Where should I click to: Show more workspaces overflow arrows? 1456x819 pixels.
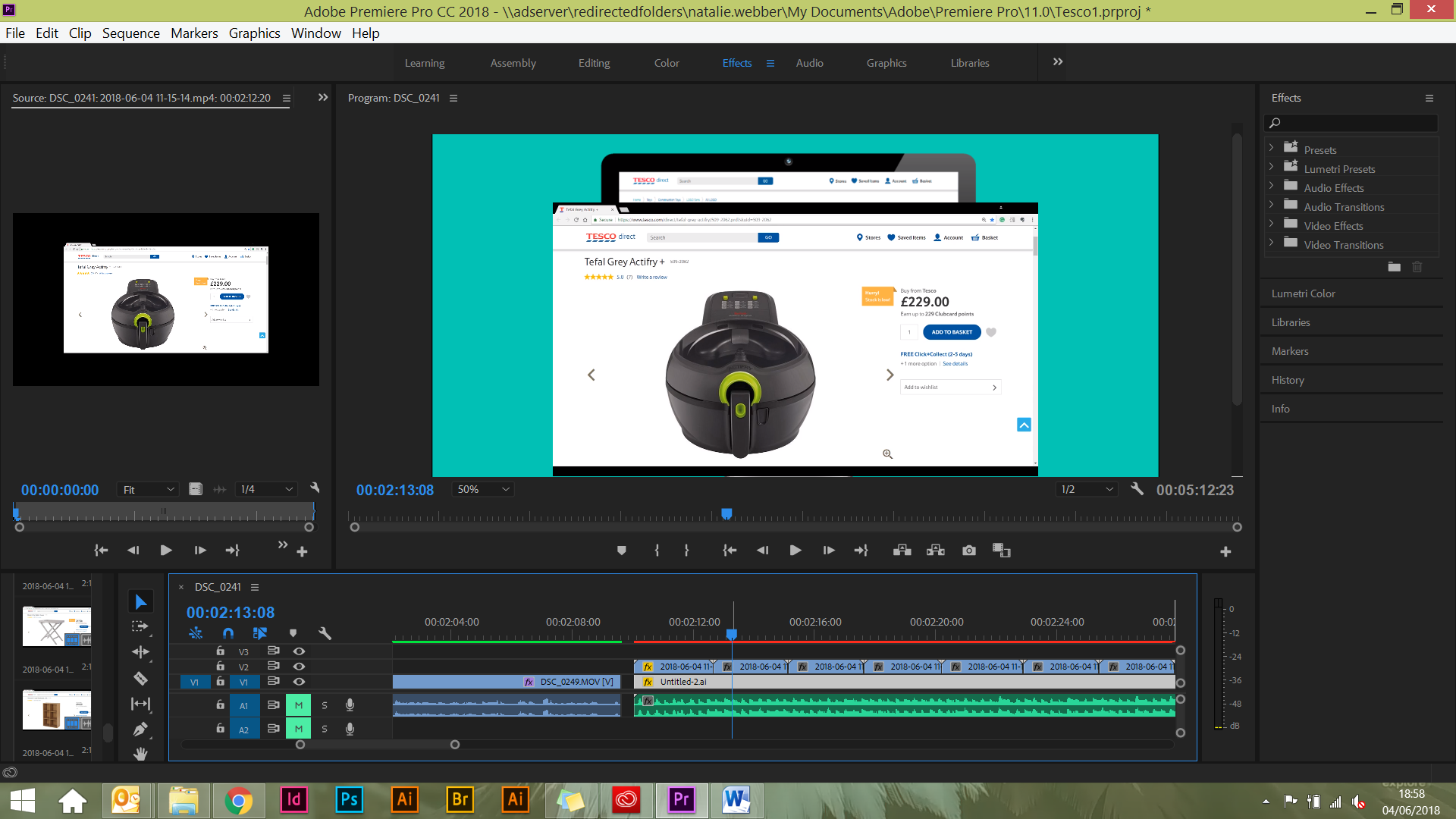coord(1058,62)
